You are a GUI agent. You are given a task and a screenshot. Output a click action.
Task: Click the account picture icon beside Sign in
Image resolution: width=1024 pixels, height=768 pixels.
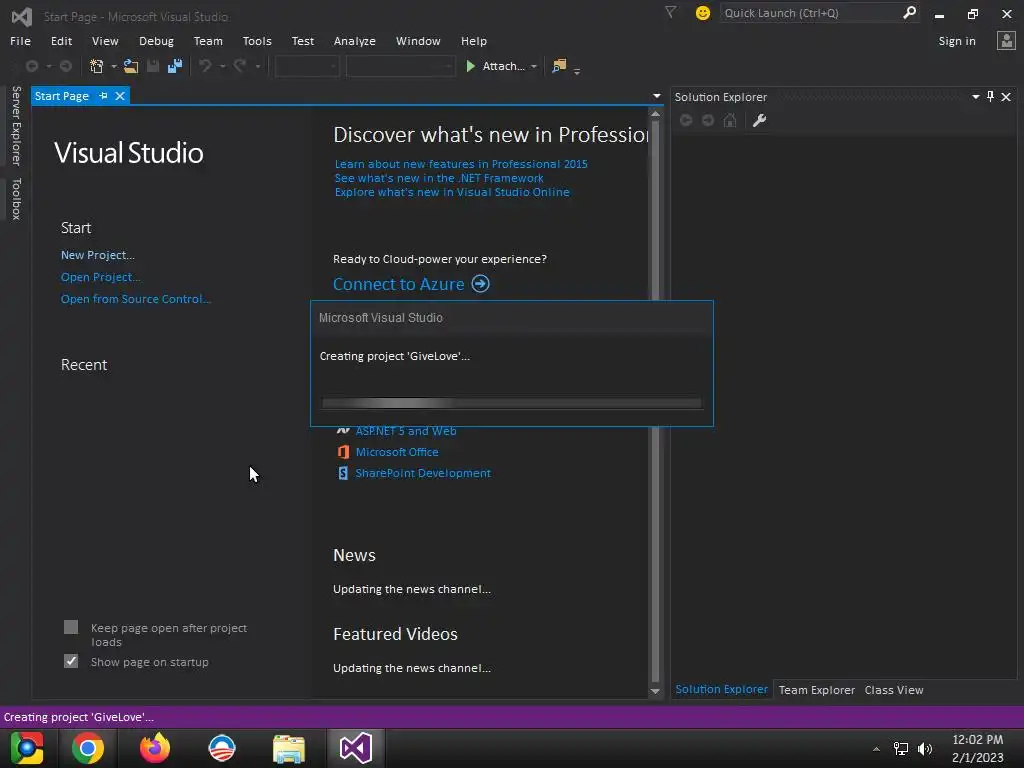tap(1006, 40)
